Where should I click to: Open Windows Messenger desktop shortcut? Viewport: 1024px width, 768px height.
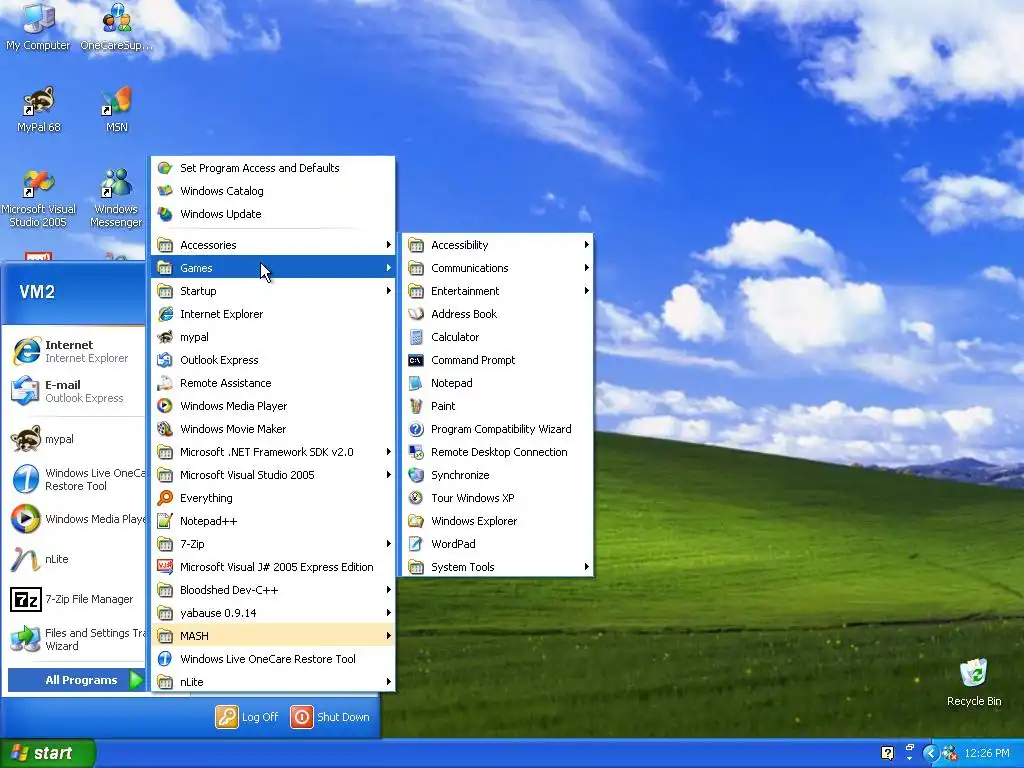point(116,199)
